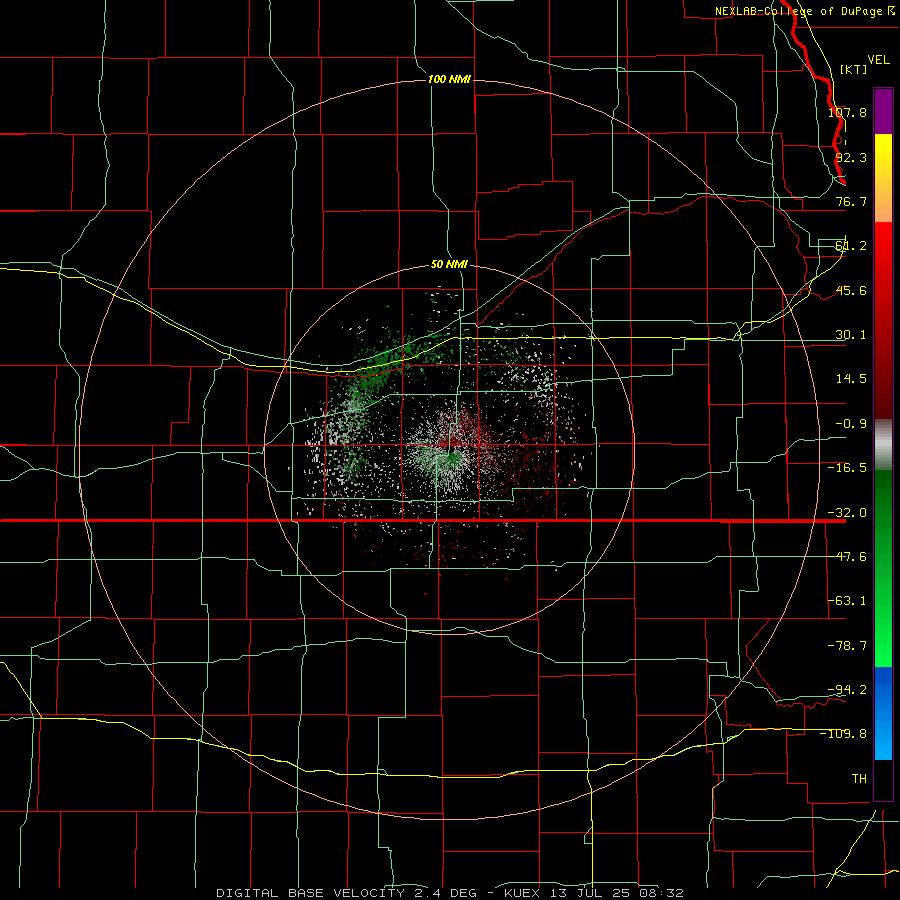Click the gray segment of velocity color bar
This screenshot has height=900, width=900.
coord(883,445)
